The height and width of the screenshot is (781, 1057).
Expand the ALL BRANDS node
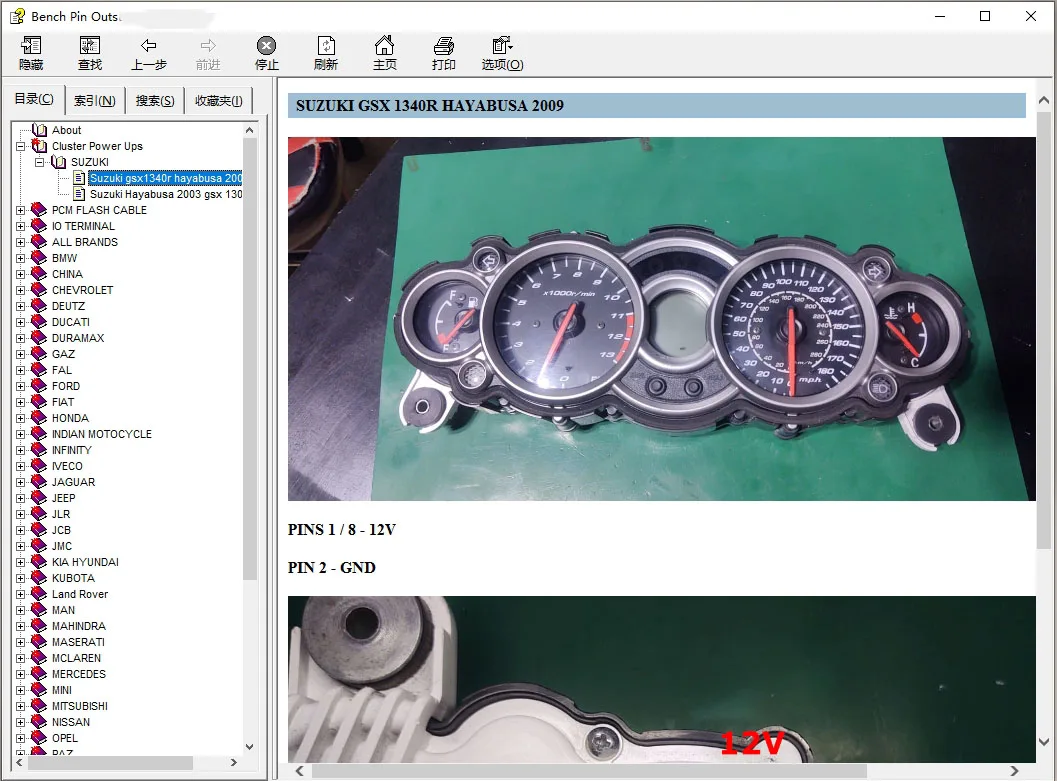pyautogui.click(x=20, y=243)
